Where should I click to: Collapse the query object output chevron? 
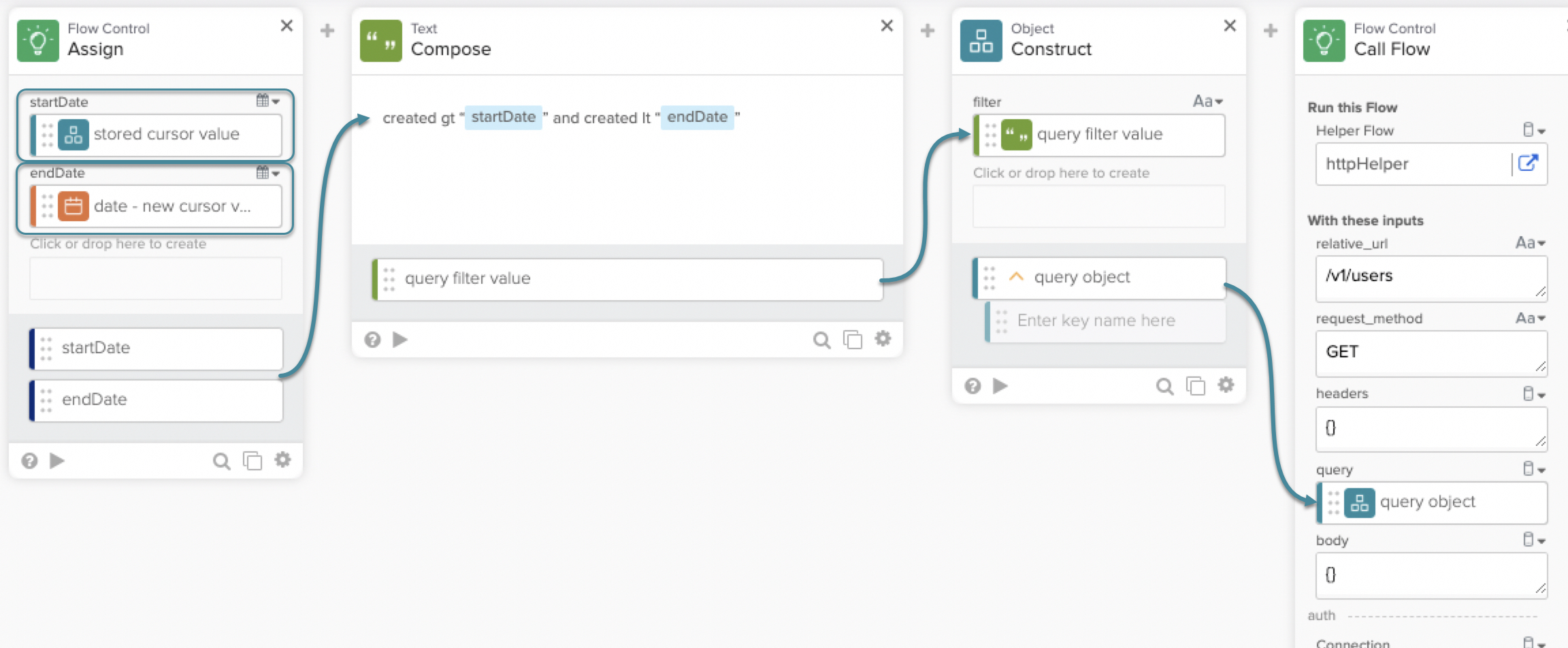(1016, 277)
